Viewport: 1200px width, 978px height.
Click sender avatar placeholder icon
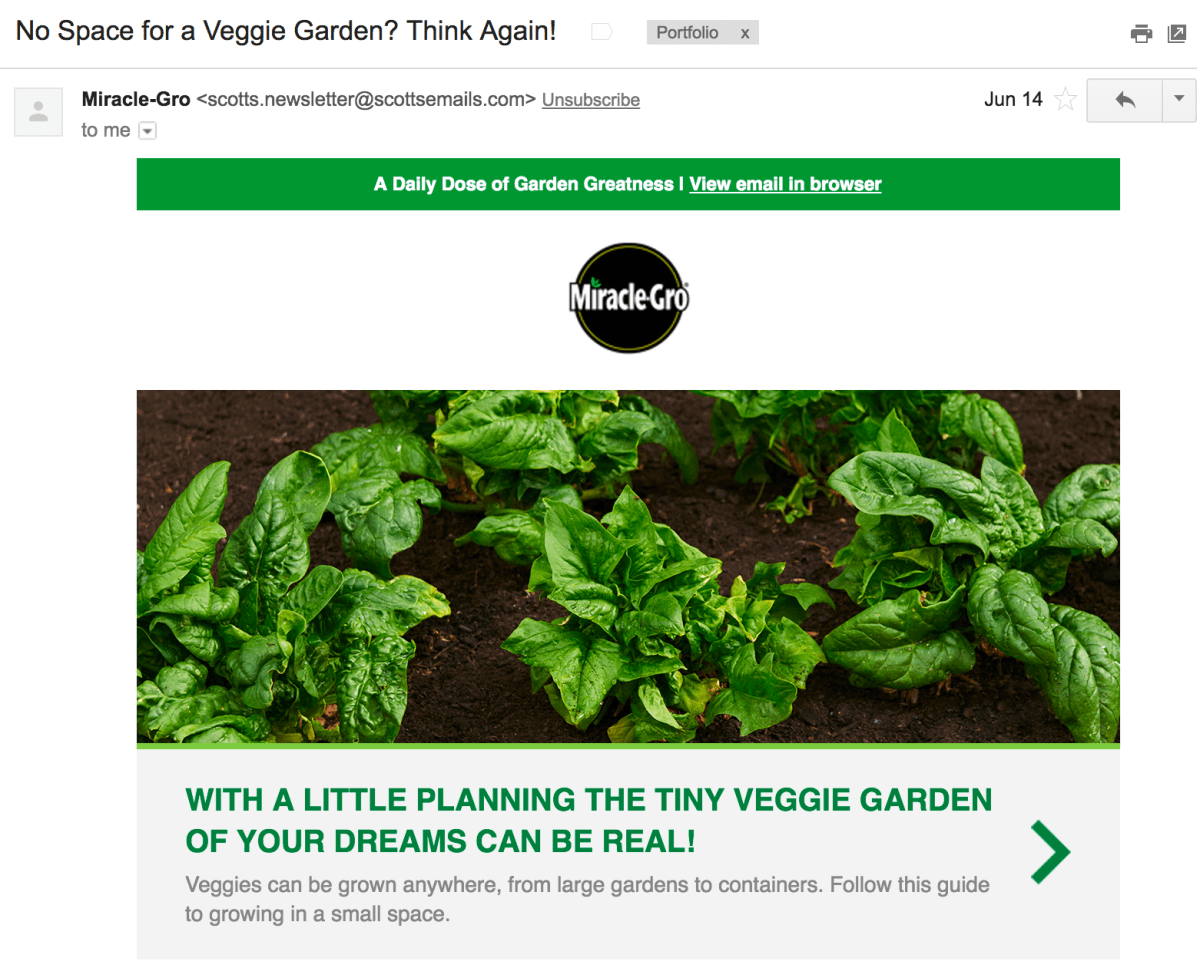tap(38, 111)
